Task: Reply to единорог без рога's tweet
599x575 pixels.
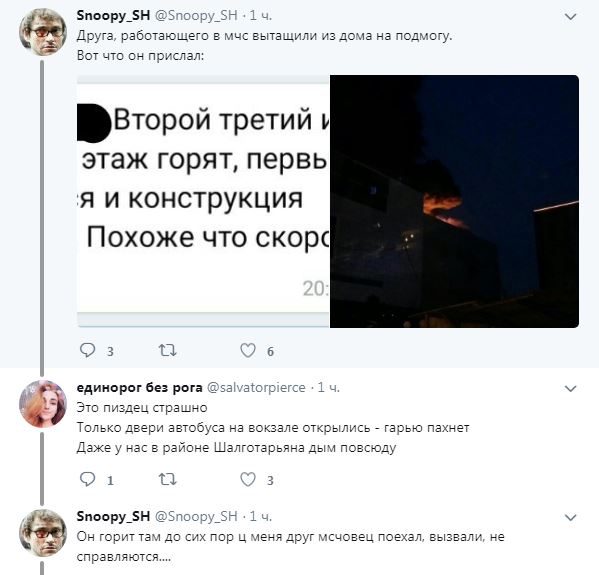Action: pos(87,479)
